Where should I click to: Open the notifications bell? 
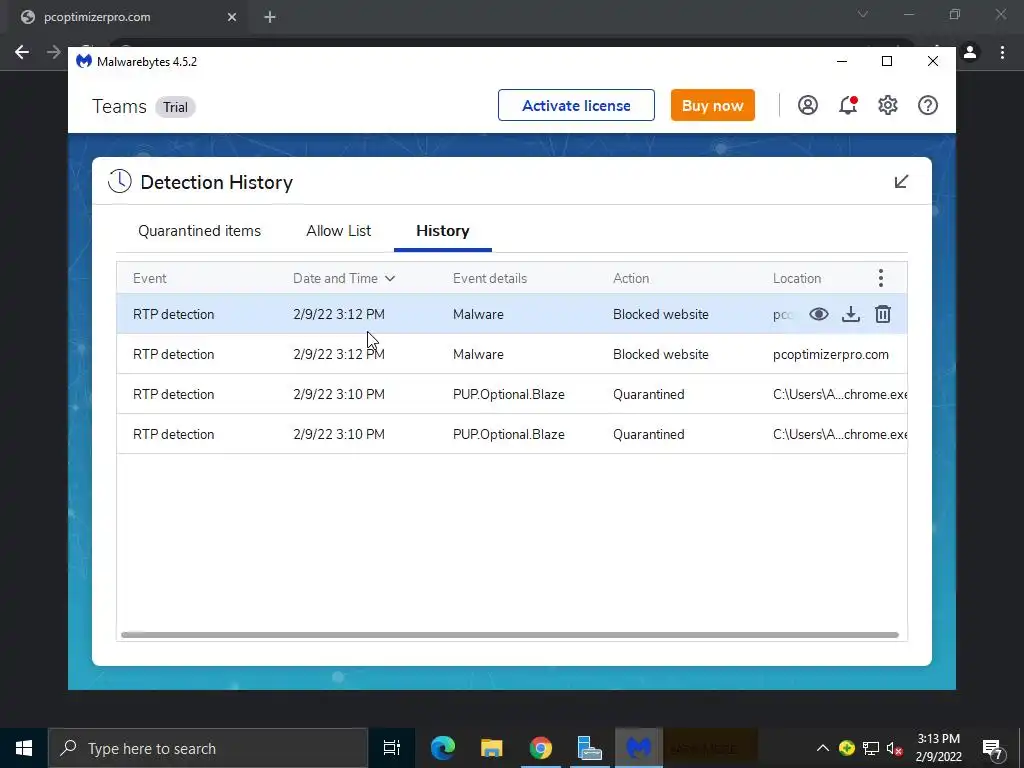848,105
